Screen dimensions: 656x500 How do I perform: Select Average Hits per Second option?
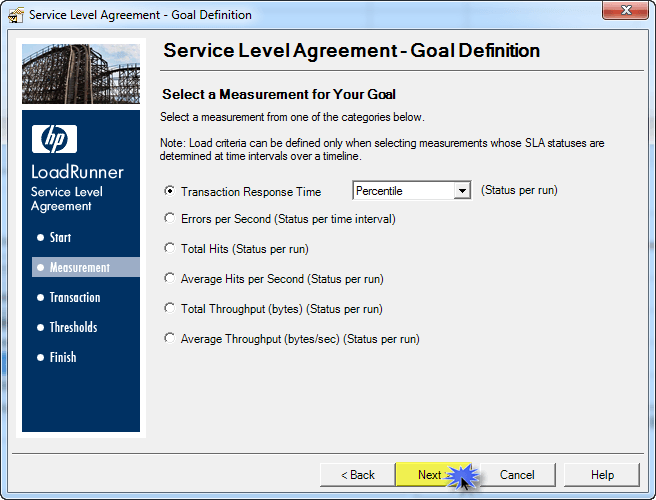tap(169, 279)
